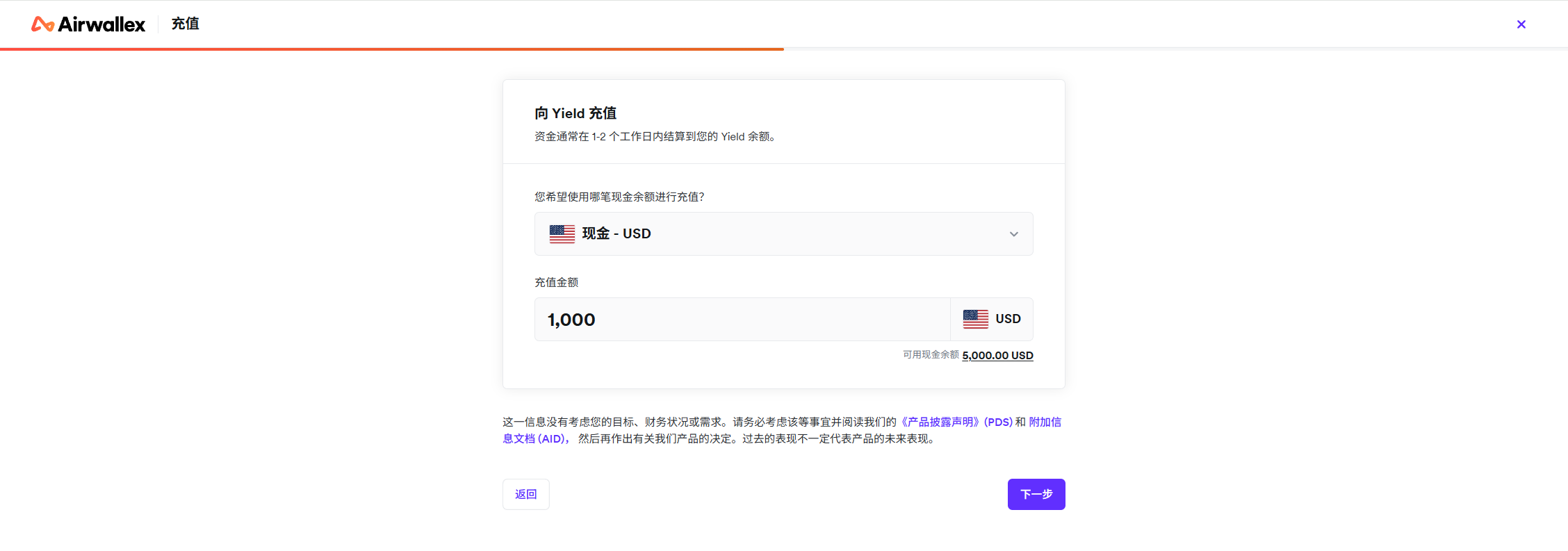Click the USD currency label in amount field
Image resolution: width=1568 pixels, height=551 pixels.
[x=1008, y=319]
